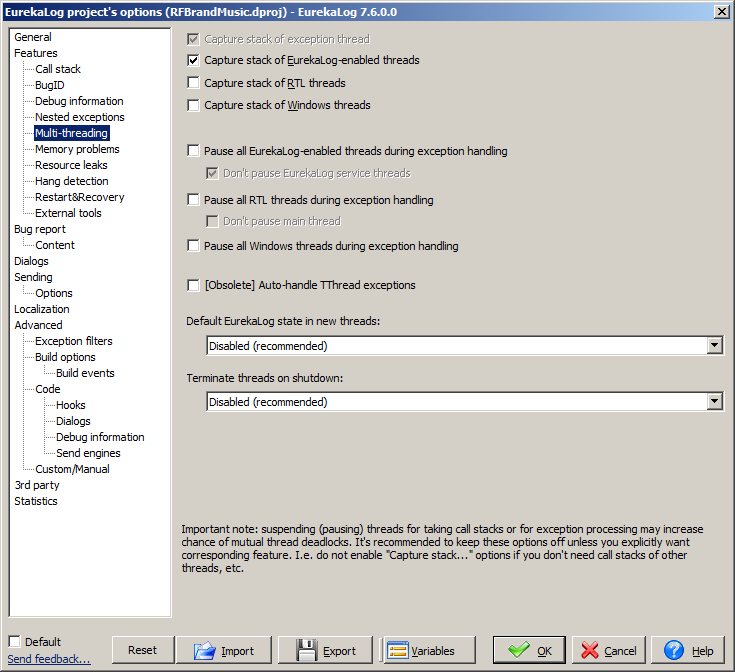Select the Localization tree item
Viewport: 735px width, 672px height.
click(x=42, y=309)
